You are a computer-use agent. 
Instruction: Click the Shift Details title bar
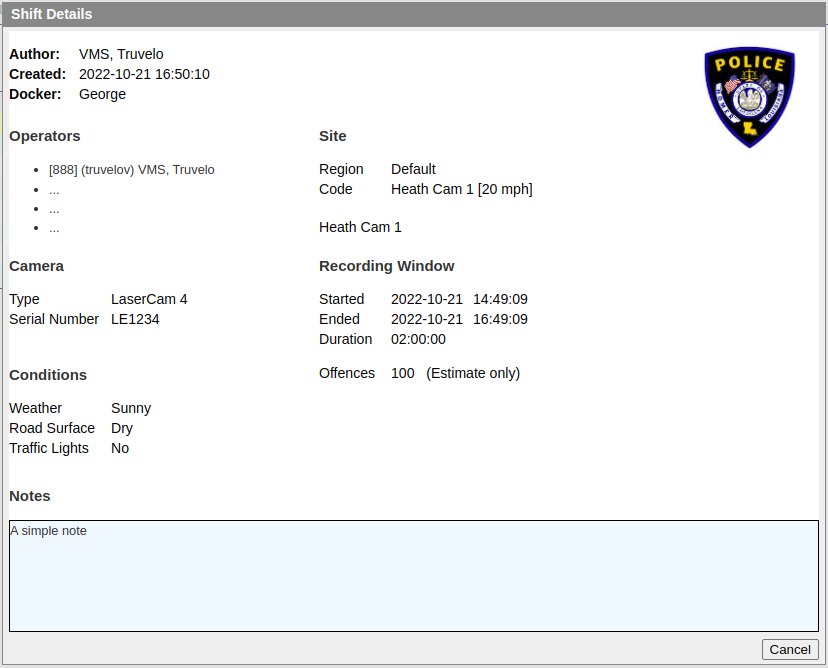click(x=414, y=14)
